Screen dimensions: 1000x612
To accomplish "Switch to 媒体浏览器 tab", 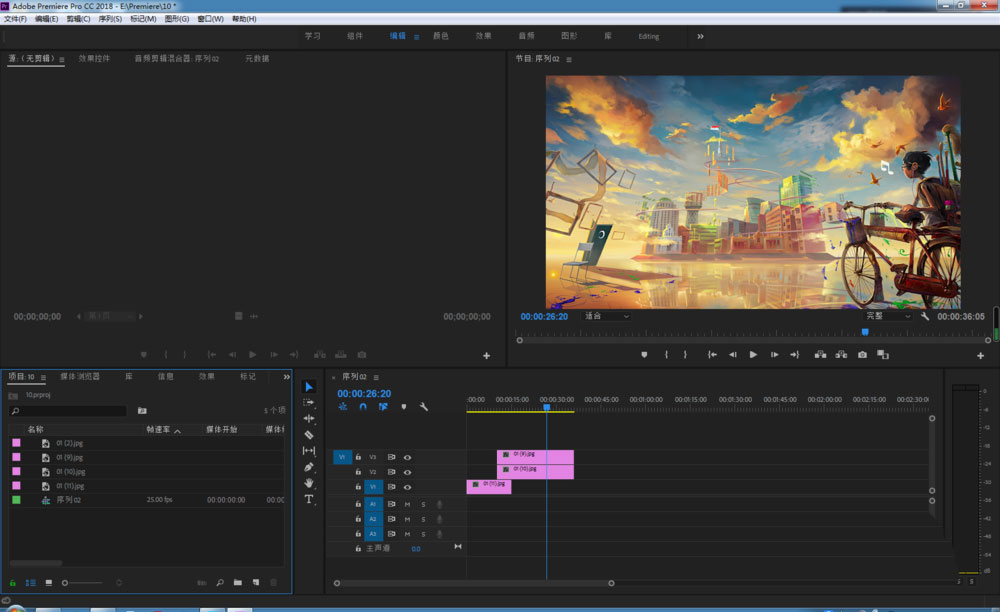I will click(x=80, y=377).
